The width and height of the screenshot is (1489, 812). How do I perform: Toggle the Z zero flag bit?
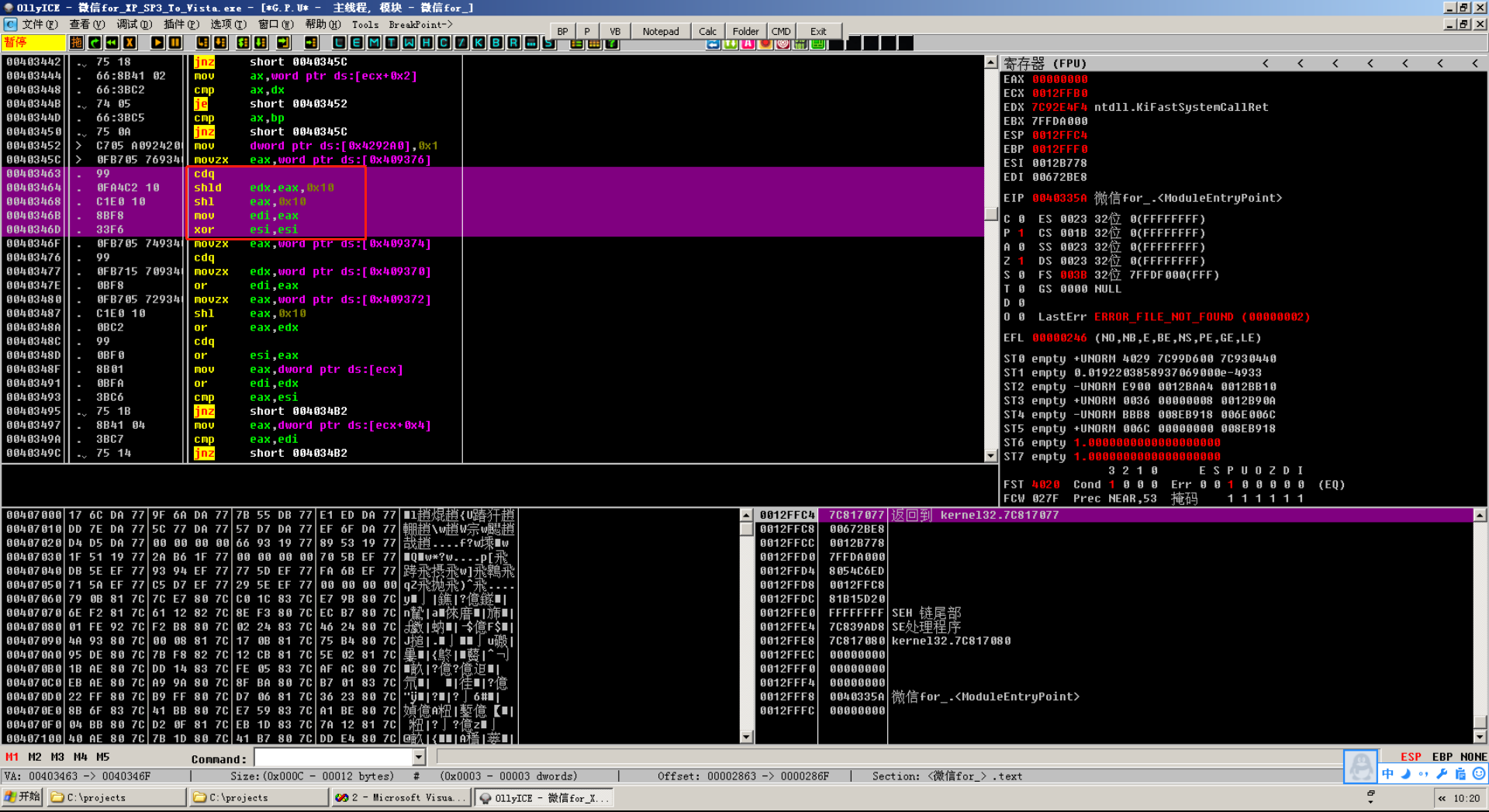(x=1021, y=261)
